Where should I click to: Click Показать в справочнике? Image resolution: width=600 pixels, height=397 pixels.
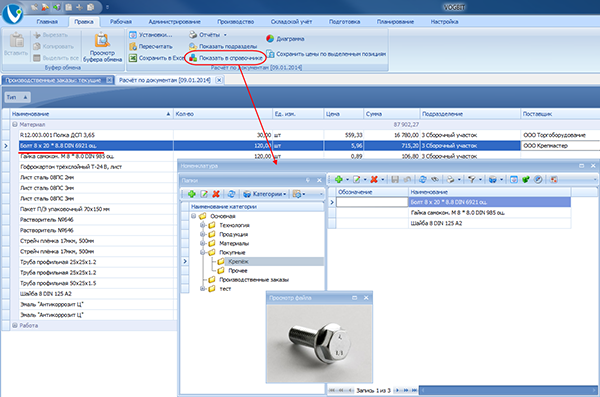[226, 58]
